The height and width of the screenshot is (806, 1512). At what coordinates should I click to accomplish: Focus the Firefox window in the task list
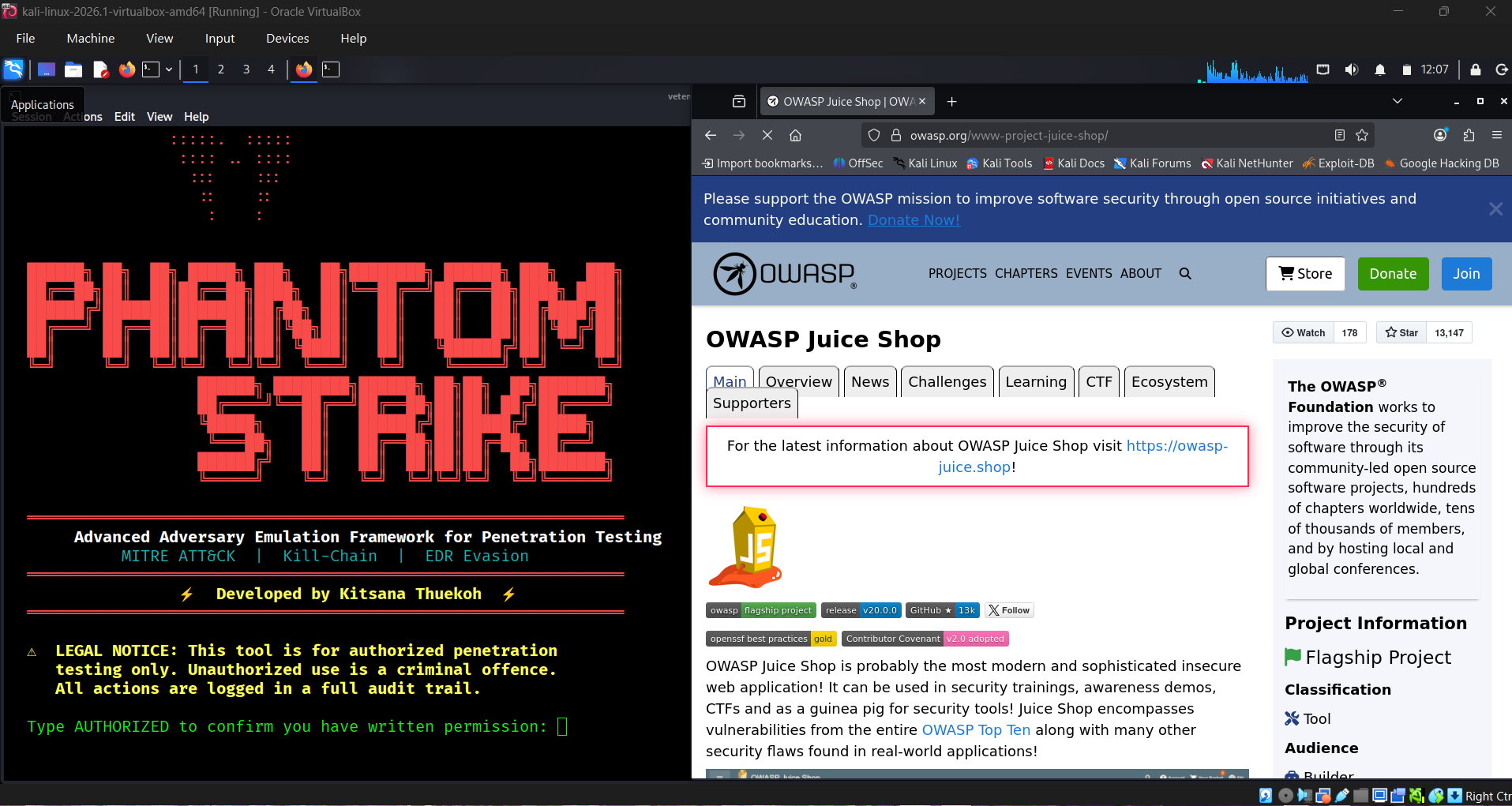[x=304, y=69]
